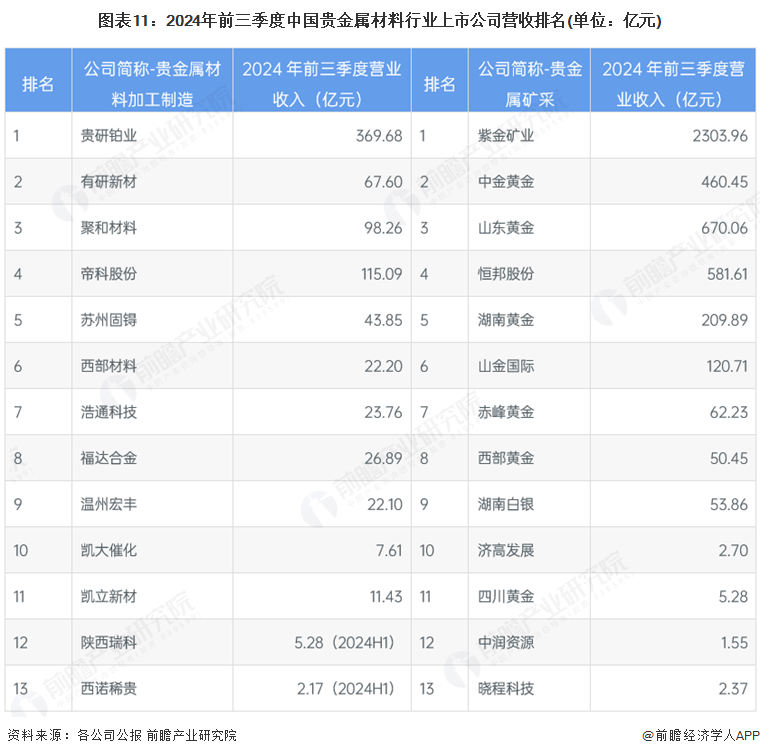Click the 山东黄金 company name
The image size is (760, 756).
coord(506,228)
